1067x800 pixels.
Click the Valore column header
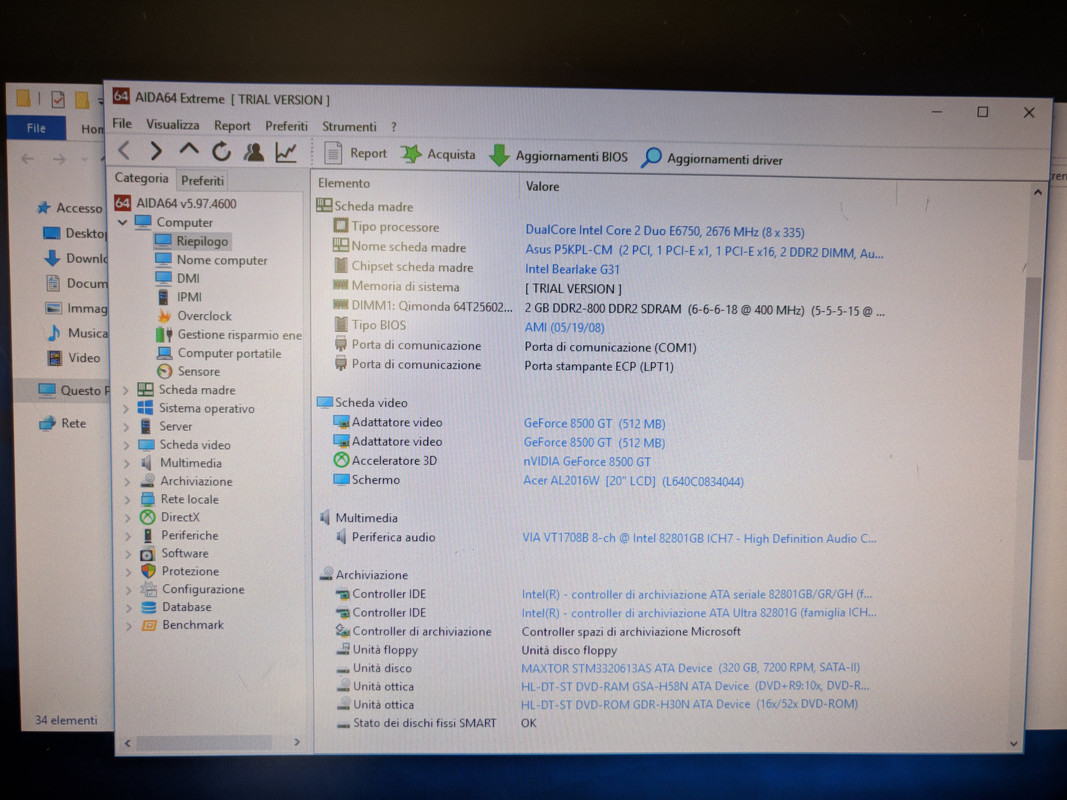542,186
